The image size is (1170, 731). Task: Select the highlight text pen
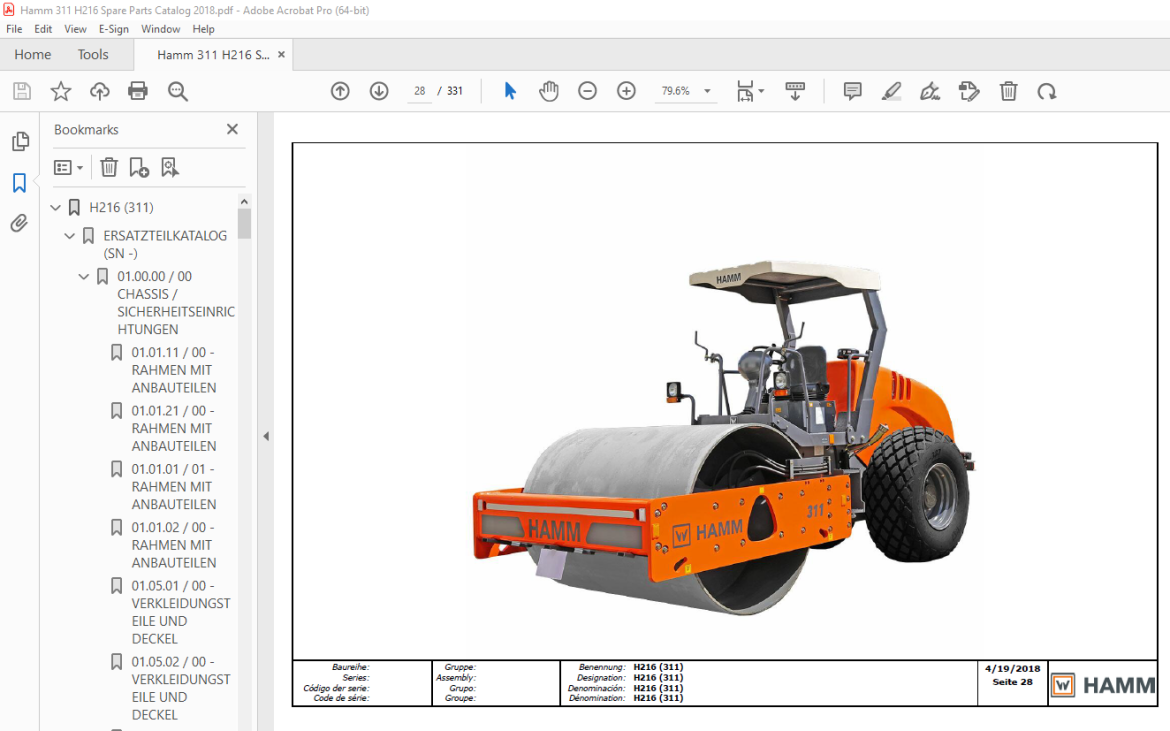[891, 91]
